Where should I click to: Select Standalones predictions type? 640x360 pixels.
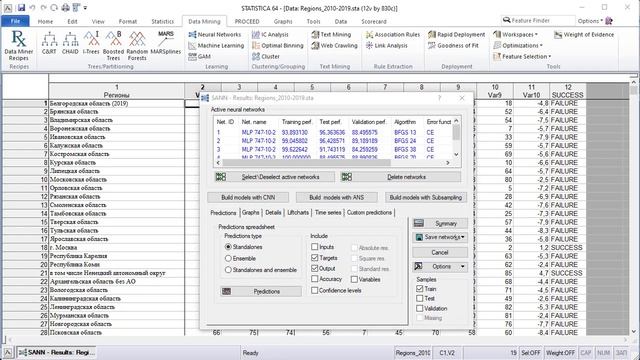244,247
